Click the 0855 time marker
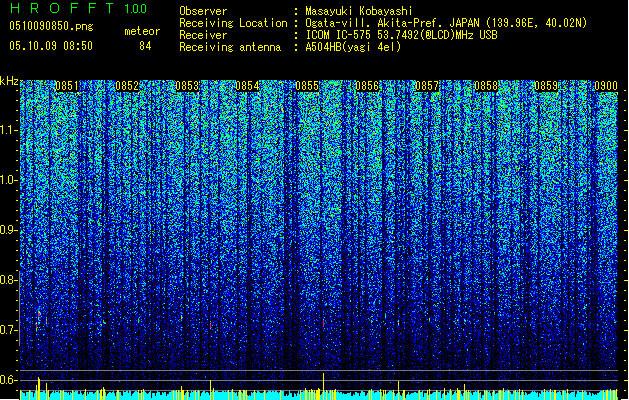The width and height of the screenshot is (629, 400). pyautogui.click(x=307, y=86)
